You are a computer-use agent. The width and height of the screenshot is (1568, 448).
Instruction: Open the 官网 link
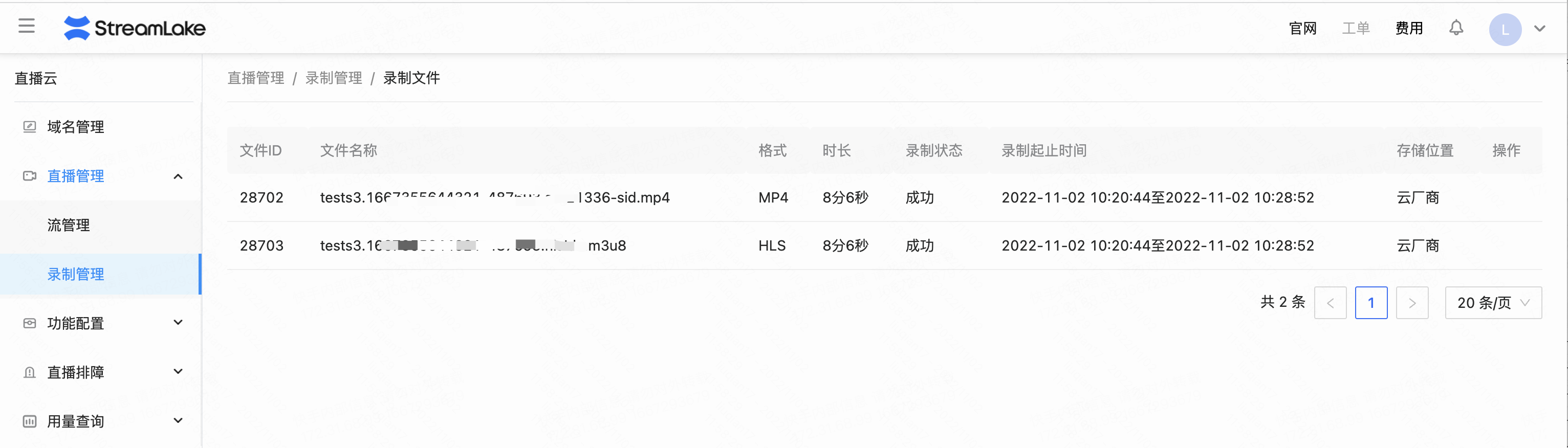1302,29
